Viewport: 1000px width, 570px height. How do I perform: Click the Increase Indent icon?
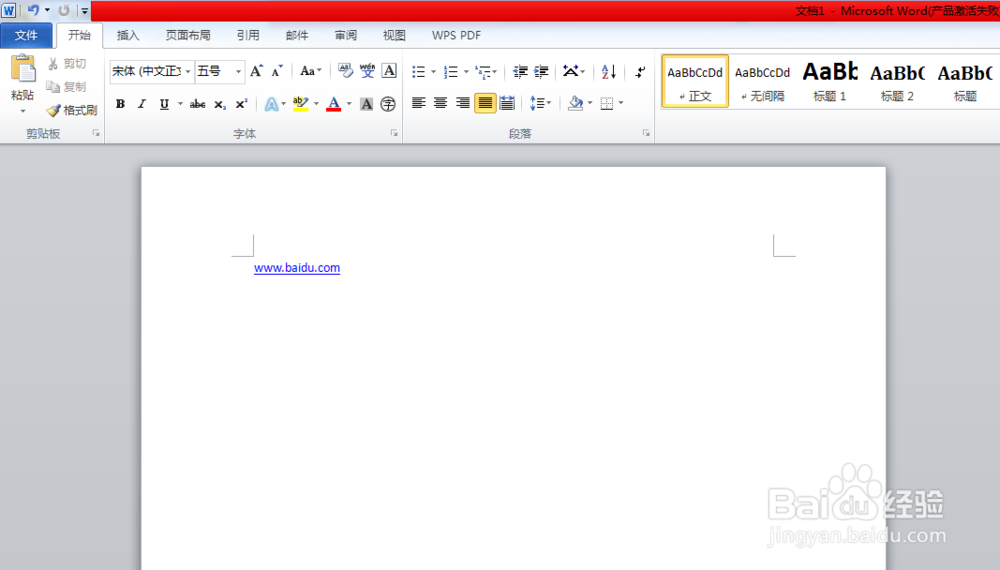click(541, 71)
